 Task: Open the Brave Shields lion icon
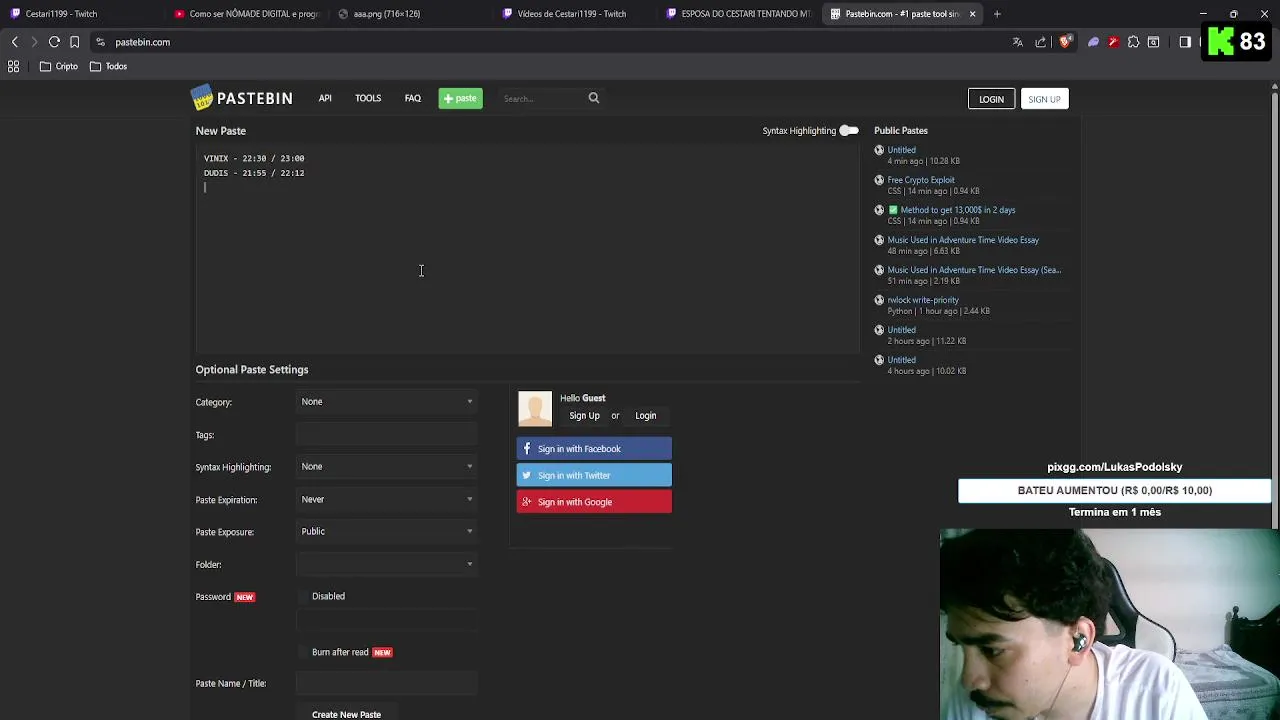pyautogui.click(x=1065, y=42)
